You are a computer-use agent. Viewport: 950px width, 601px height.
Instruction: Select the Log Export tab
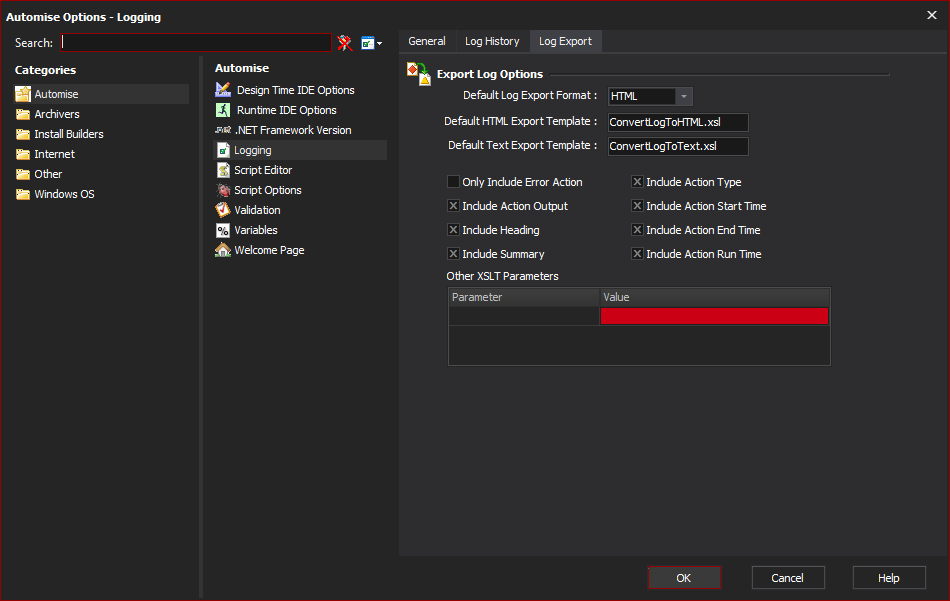[565, 41]
